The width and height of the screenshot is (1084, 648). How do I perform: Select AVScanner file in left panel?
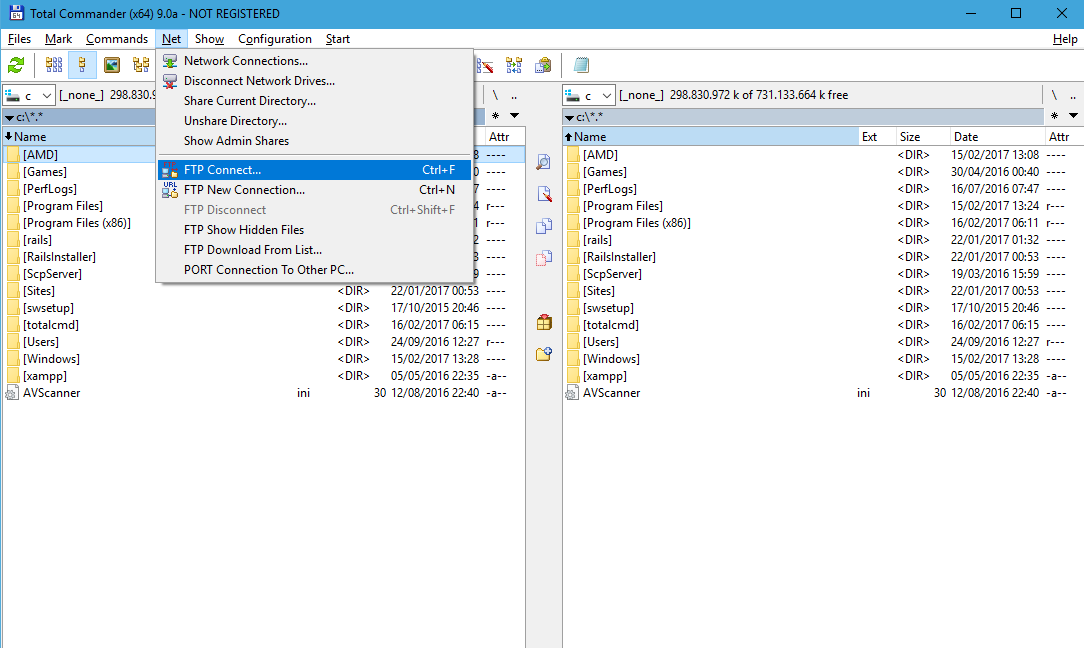click(51, 393)
